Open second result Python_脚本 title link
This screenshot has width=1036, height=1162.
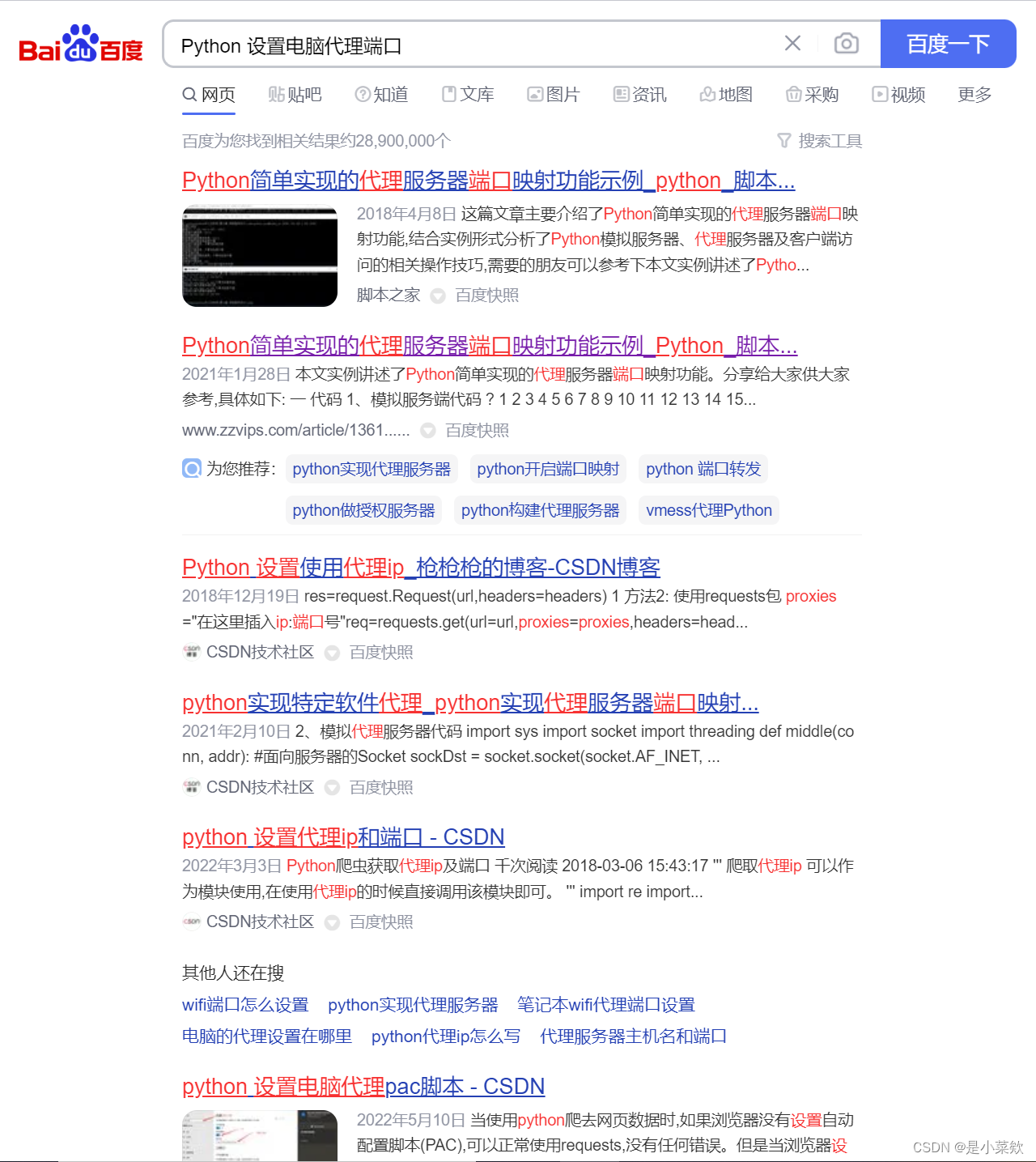point(490,346)
